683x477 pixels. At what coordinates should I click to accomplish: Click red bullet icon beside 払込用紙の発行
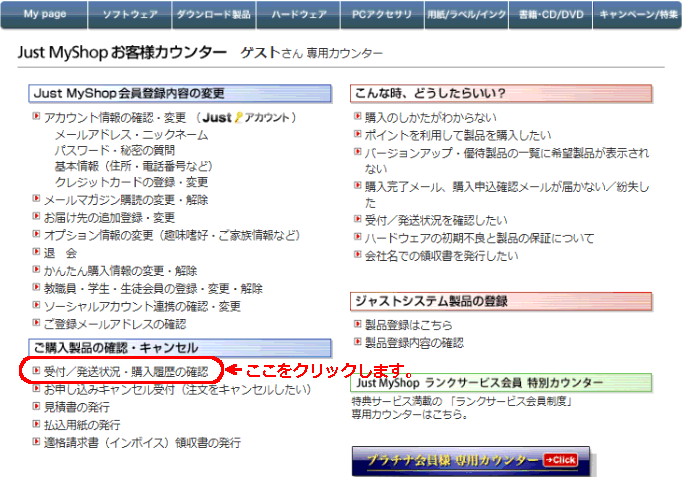[36, 423]
